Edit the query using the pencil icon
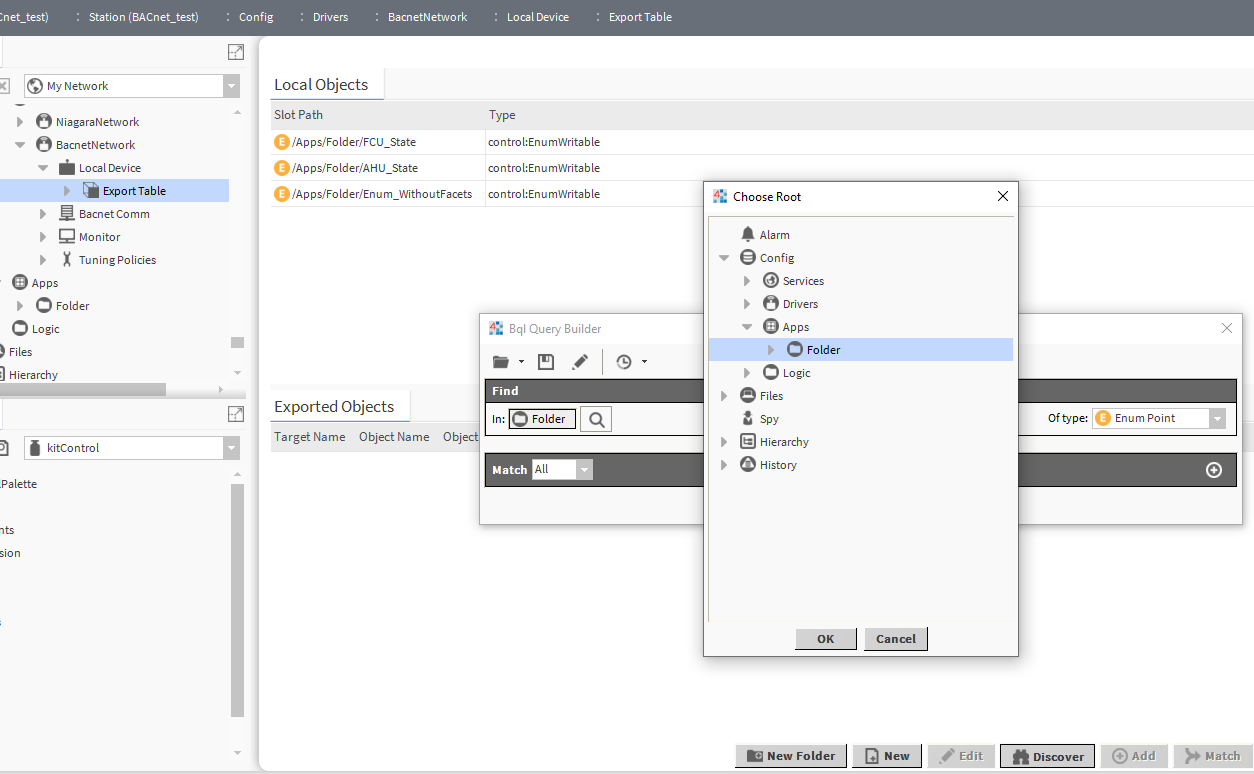1254x774 pixels. pyautogui.click(x=581, y=361)
